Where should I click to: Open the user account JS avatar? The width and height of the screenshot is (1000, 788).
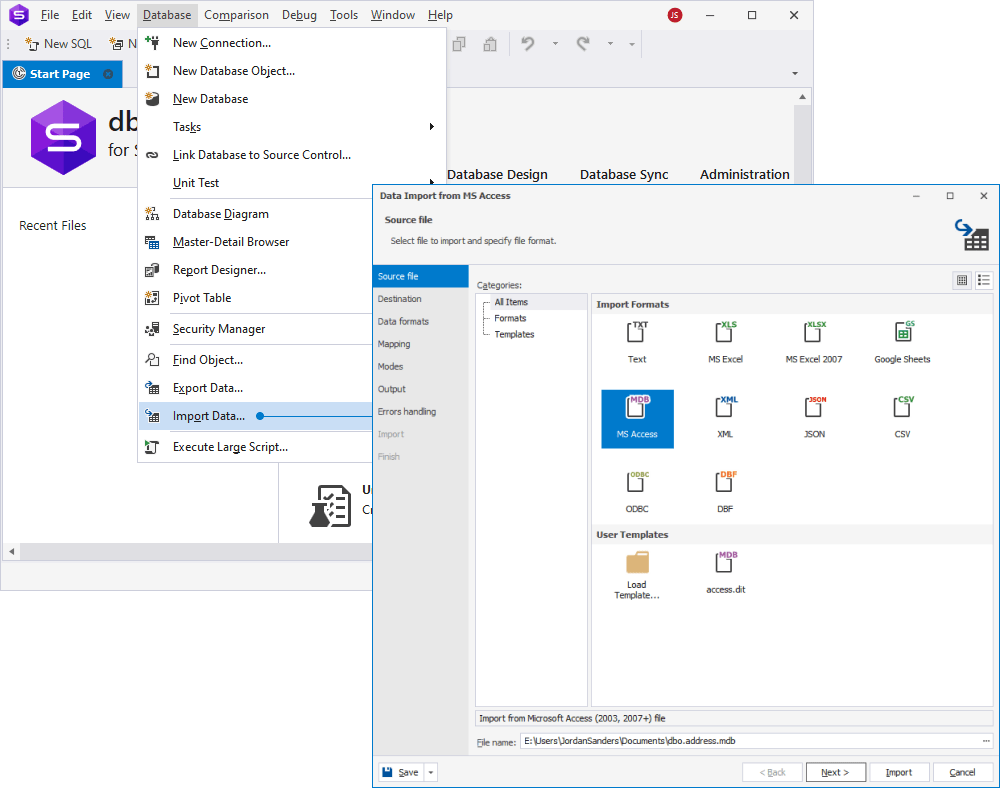(675, 15)
